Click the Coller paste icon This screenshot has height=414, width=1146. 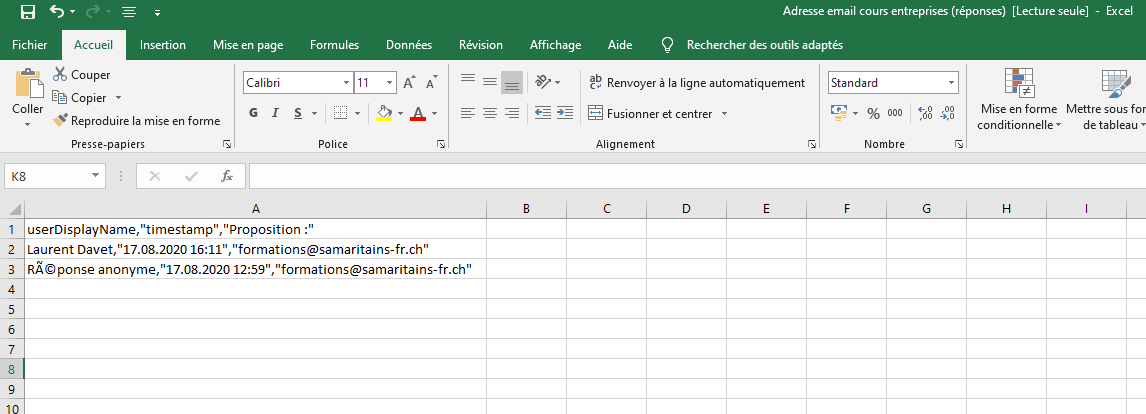tap(28, 83)
